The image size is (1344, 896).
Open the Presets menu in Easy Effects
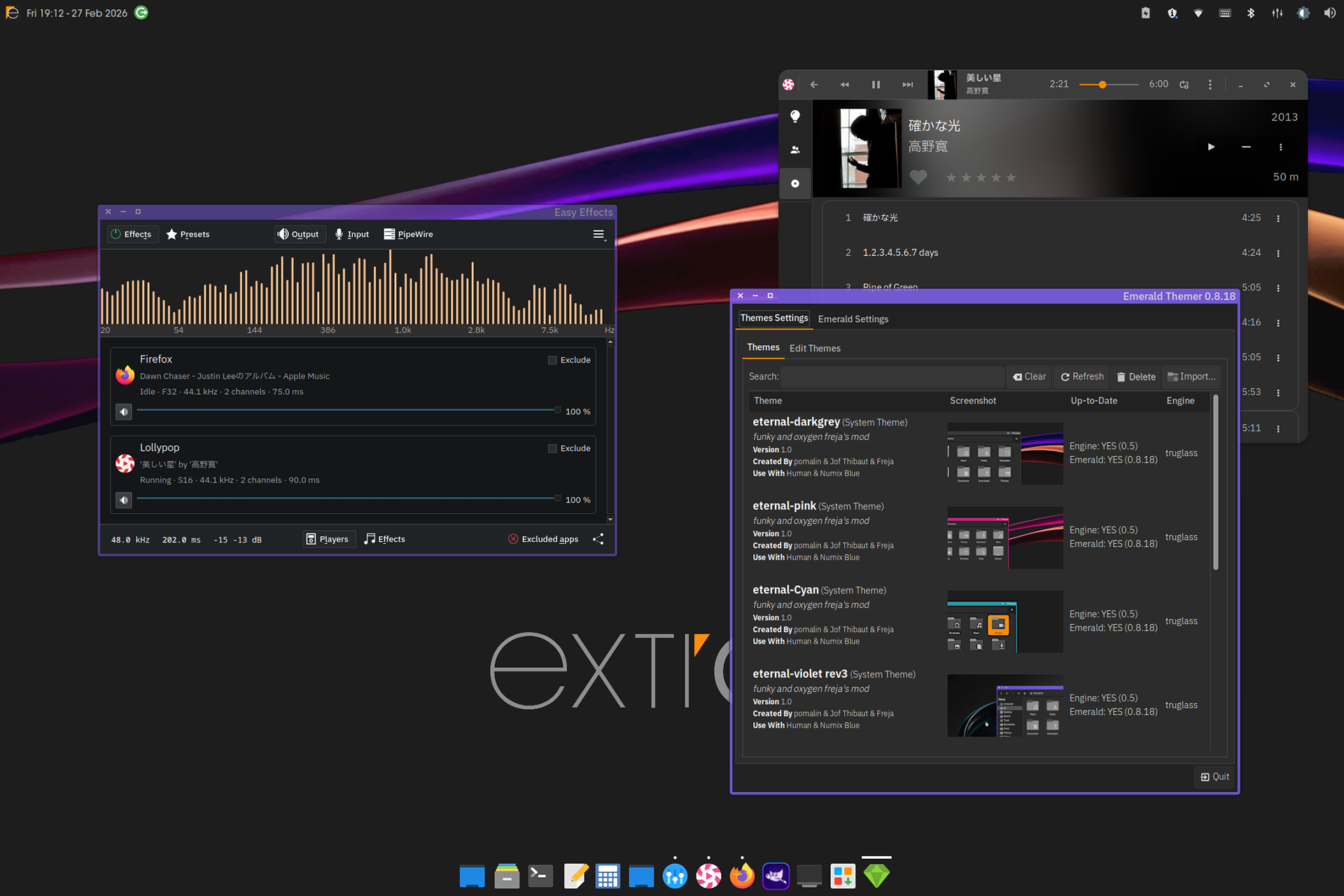(x=188, y=234)
